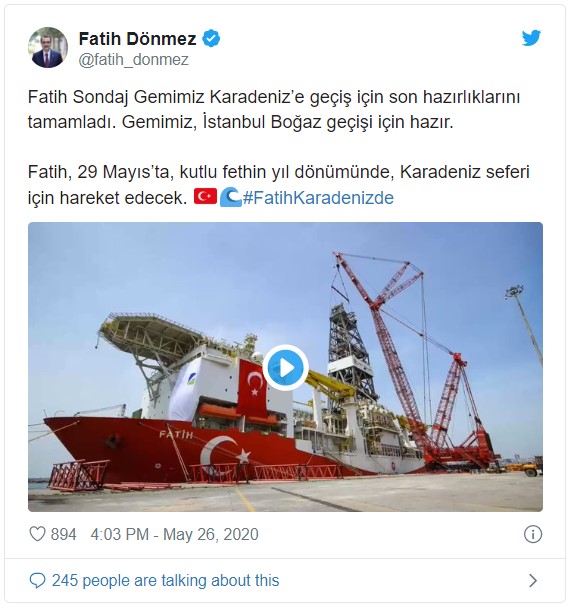The image size is (571, 607).
Task: Open the #FatihKaradenizde hashtag
Action: [318, 198]
